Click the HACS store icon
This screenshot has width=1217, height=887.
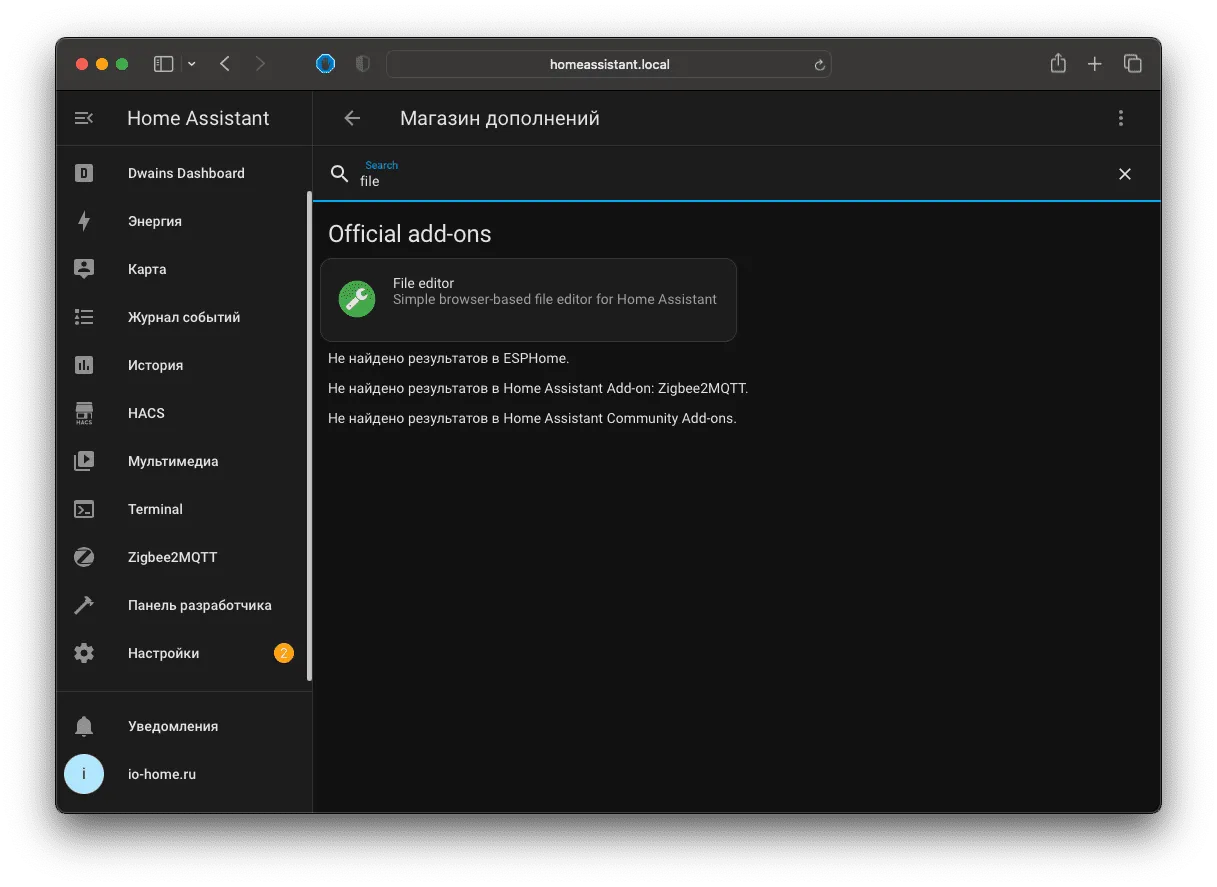(x=84, y=413)
